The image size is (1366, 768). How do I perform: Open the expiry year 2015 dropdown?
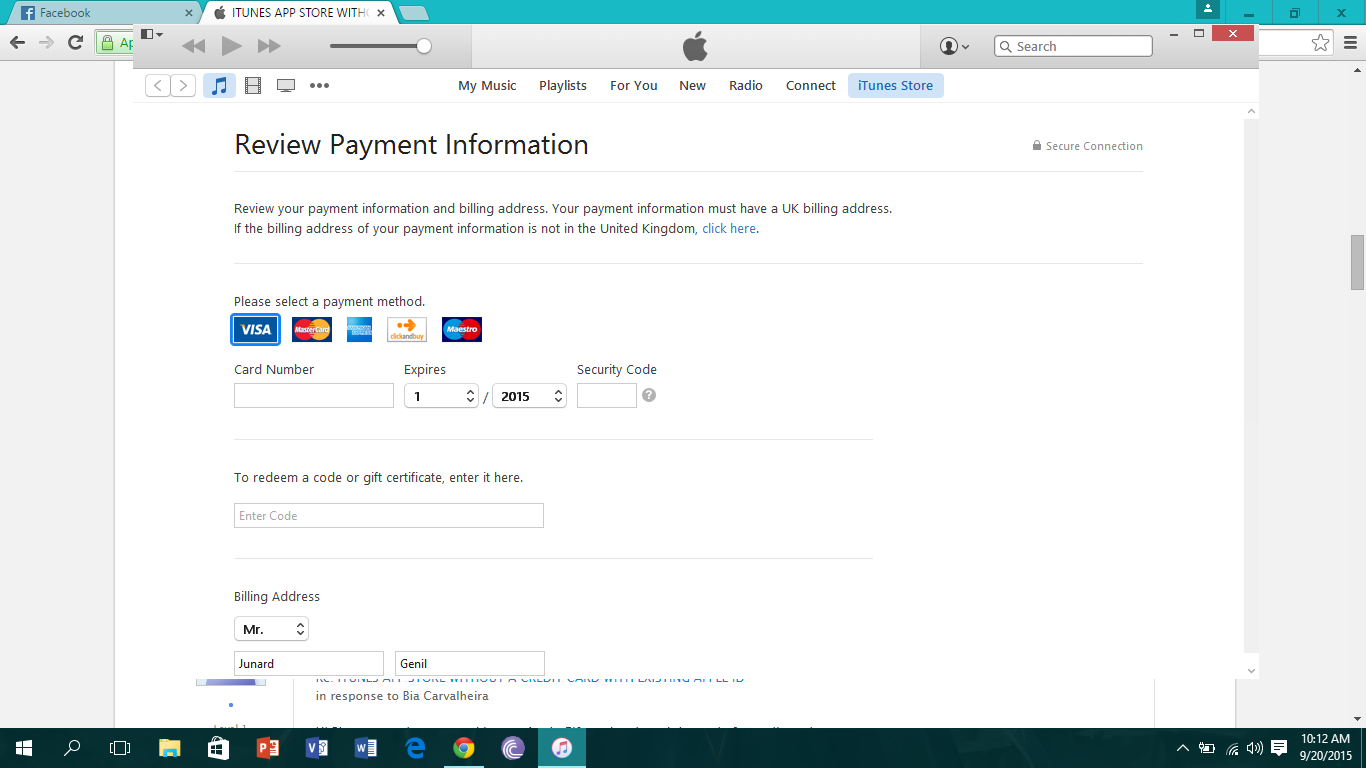[529, 396]
